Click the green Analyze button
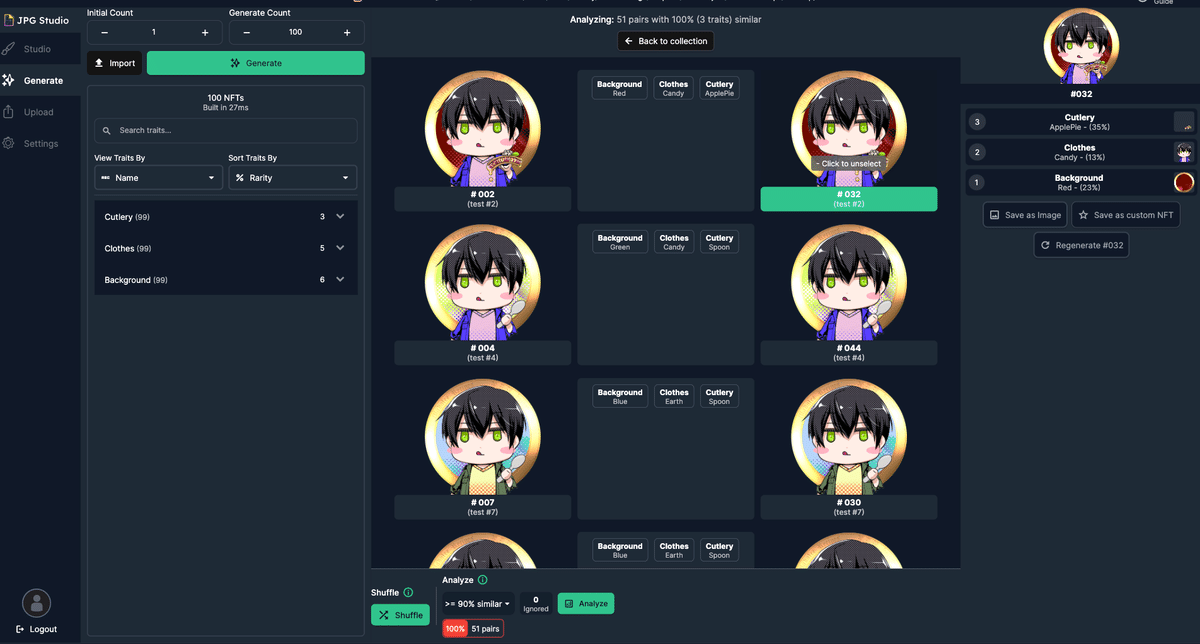The image size is (1200, 644). (586, 604)
